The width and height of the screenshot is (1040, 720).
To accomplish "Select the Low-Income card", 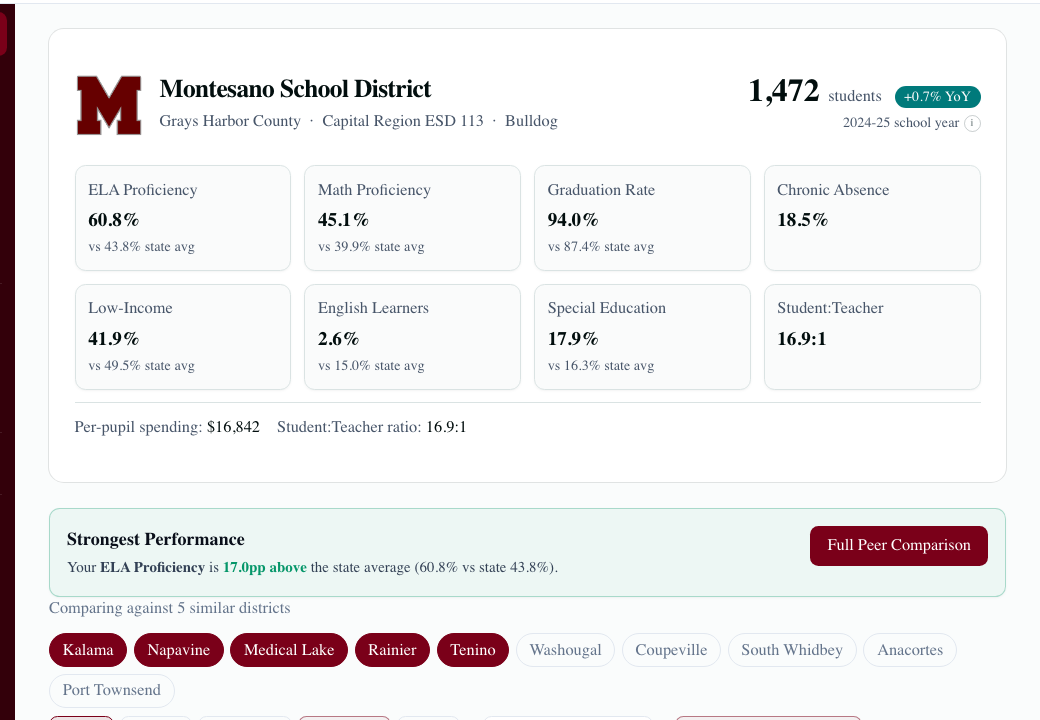I will point(183,337).
